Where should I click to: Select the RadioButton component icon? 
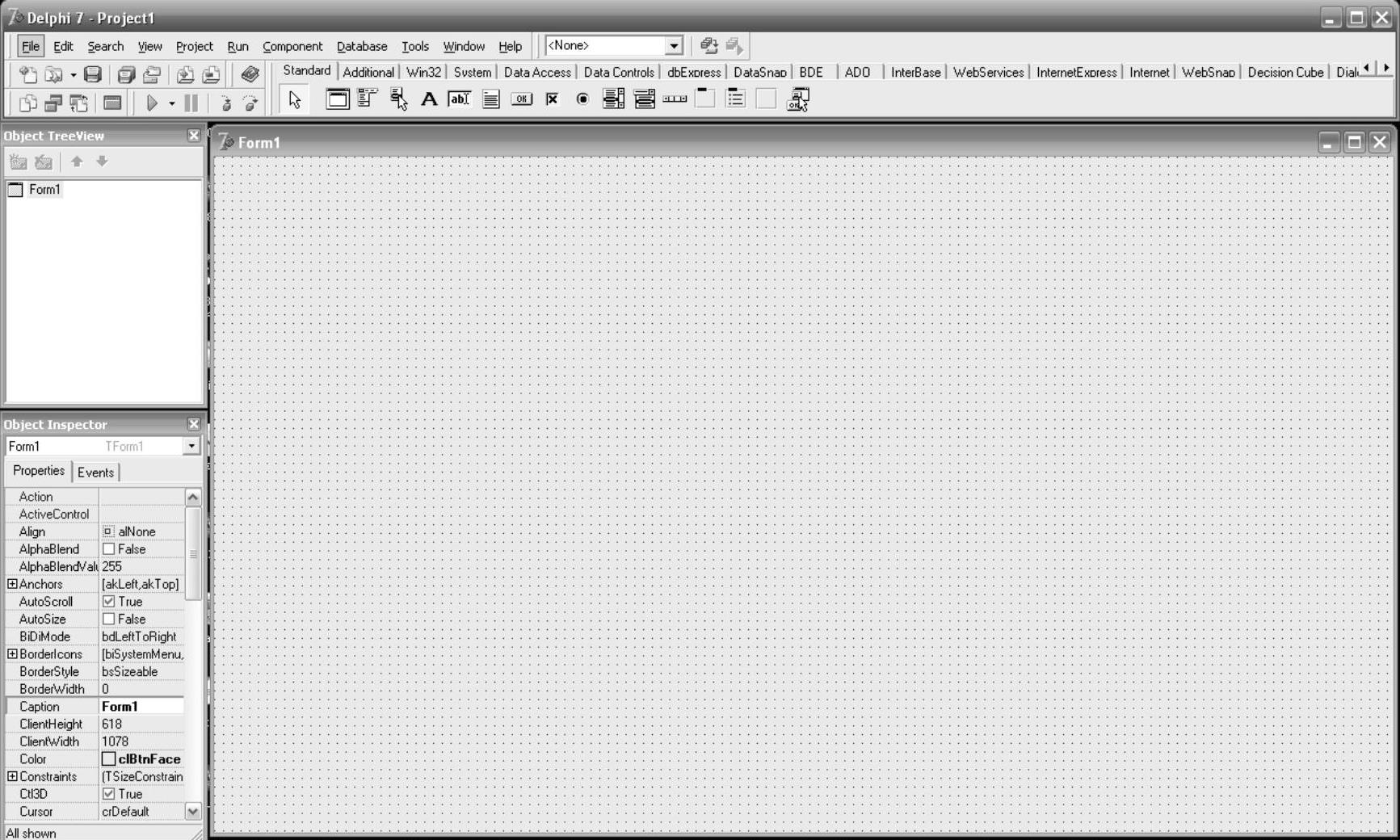[582, 99]
